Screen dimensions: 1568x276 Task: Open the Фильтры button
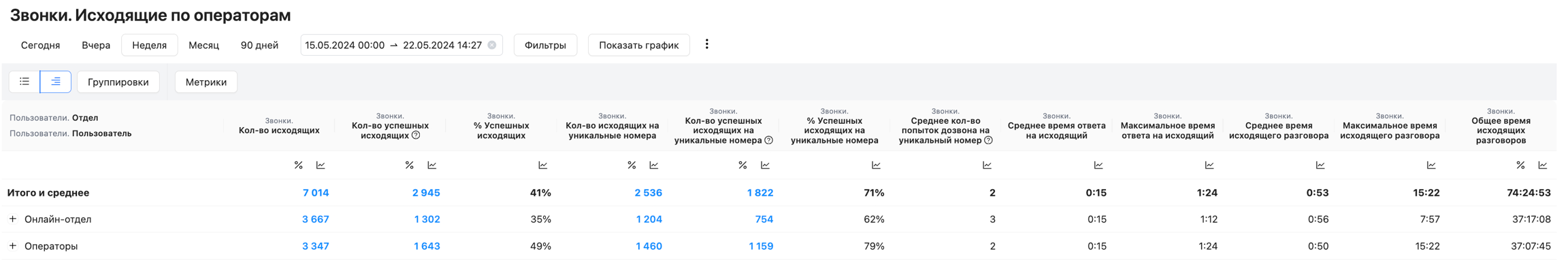click(x=544, y=46)
